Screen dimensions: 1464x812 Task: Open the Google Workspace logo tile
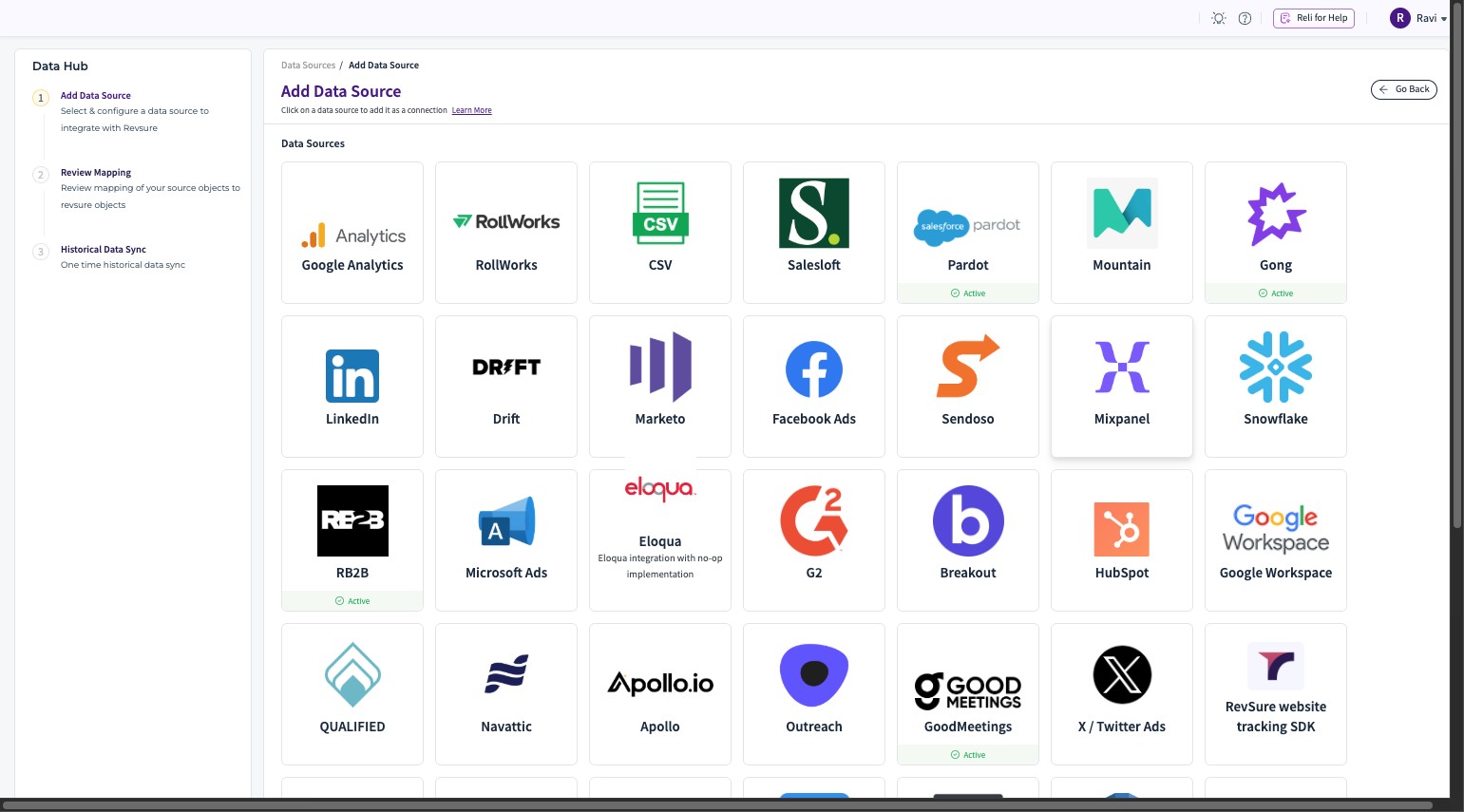pyautogui.click(x=1276, y=529)
